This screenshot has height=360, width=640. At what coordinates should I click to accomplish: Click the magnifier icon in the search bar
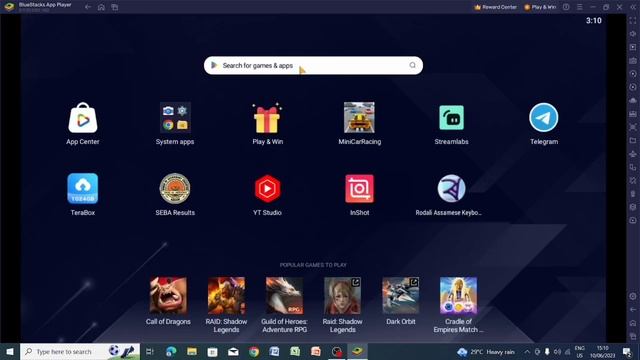click(413, 65)
